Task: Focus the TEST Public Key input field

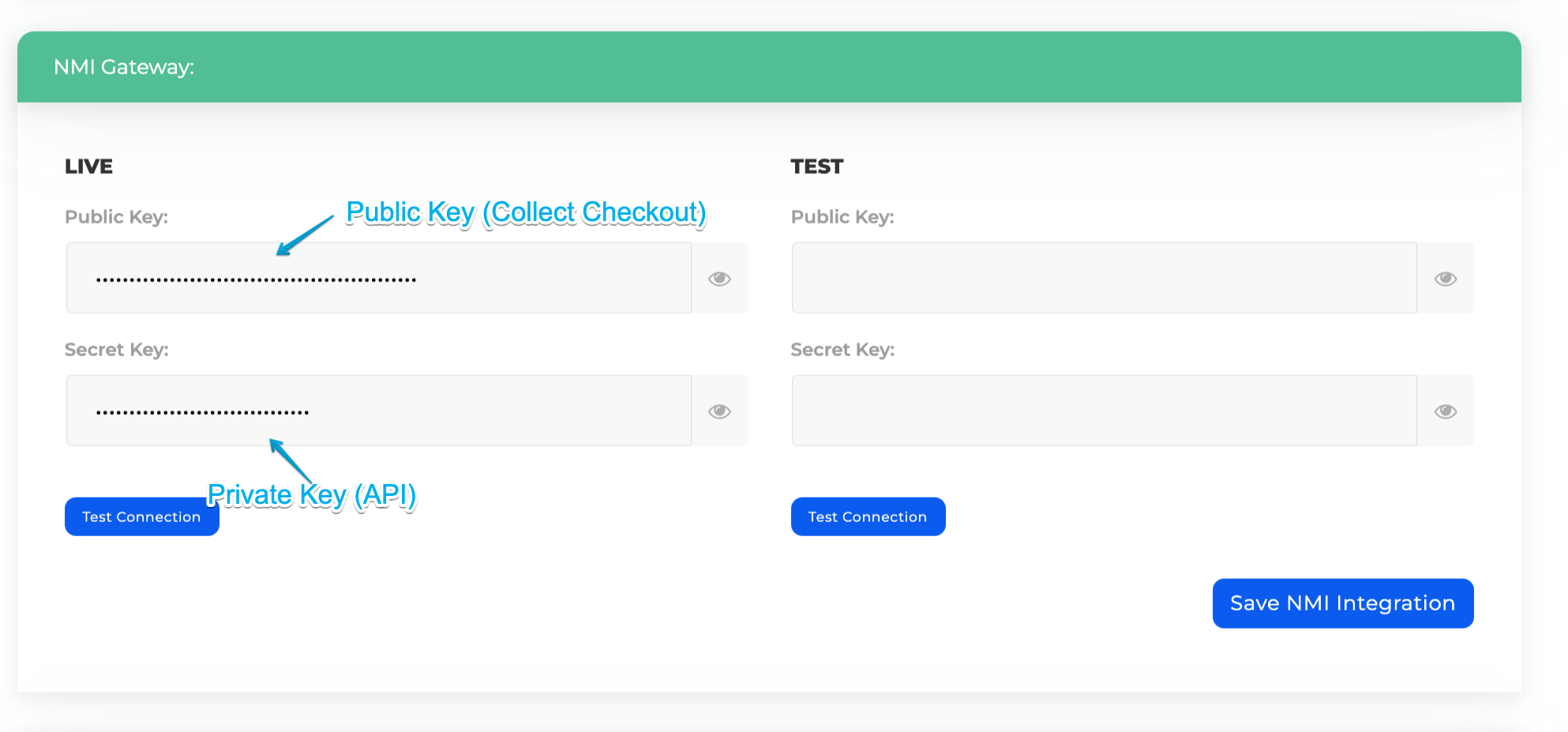Action: tap(1104, 279)
